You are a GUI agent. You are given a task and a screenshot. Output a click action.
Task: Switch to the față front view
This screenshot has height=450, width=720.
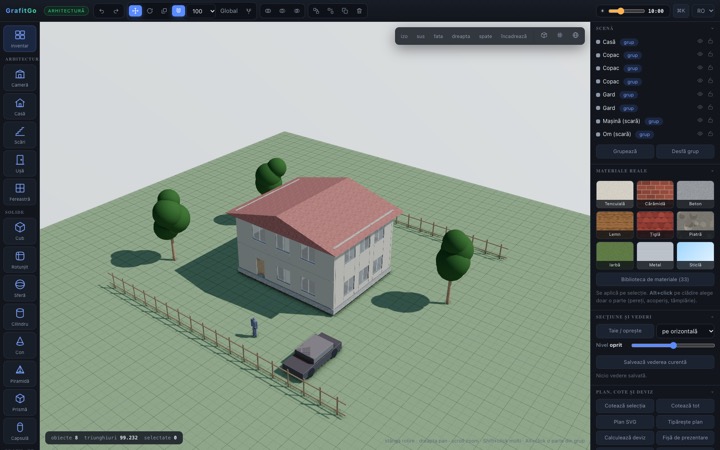pyautogui.click(x=438, y=36)
